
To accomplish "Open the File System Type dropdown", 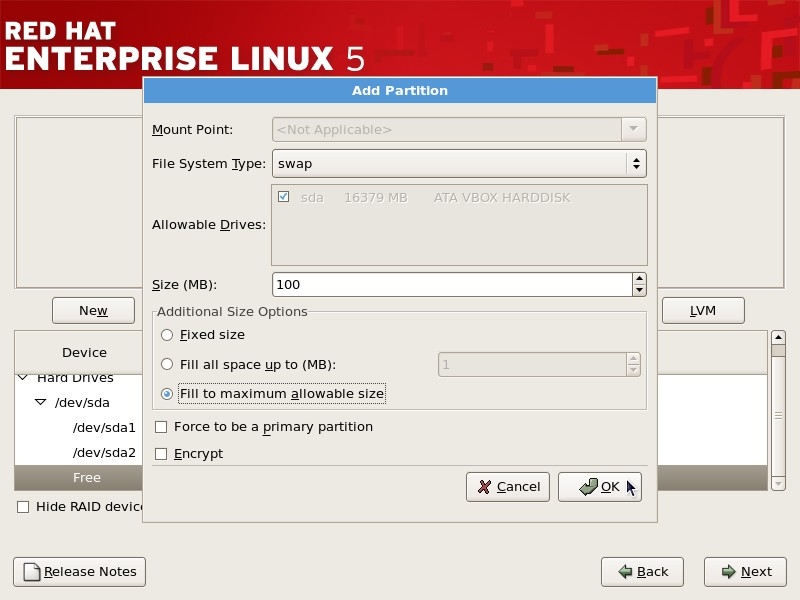I will point(459,163).
